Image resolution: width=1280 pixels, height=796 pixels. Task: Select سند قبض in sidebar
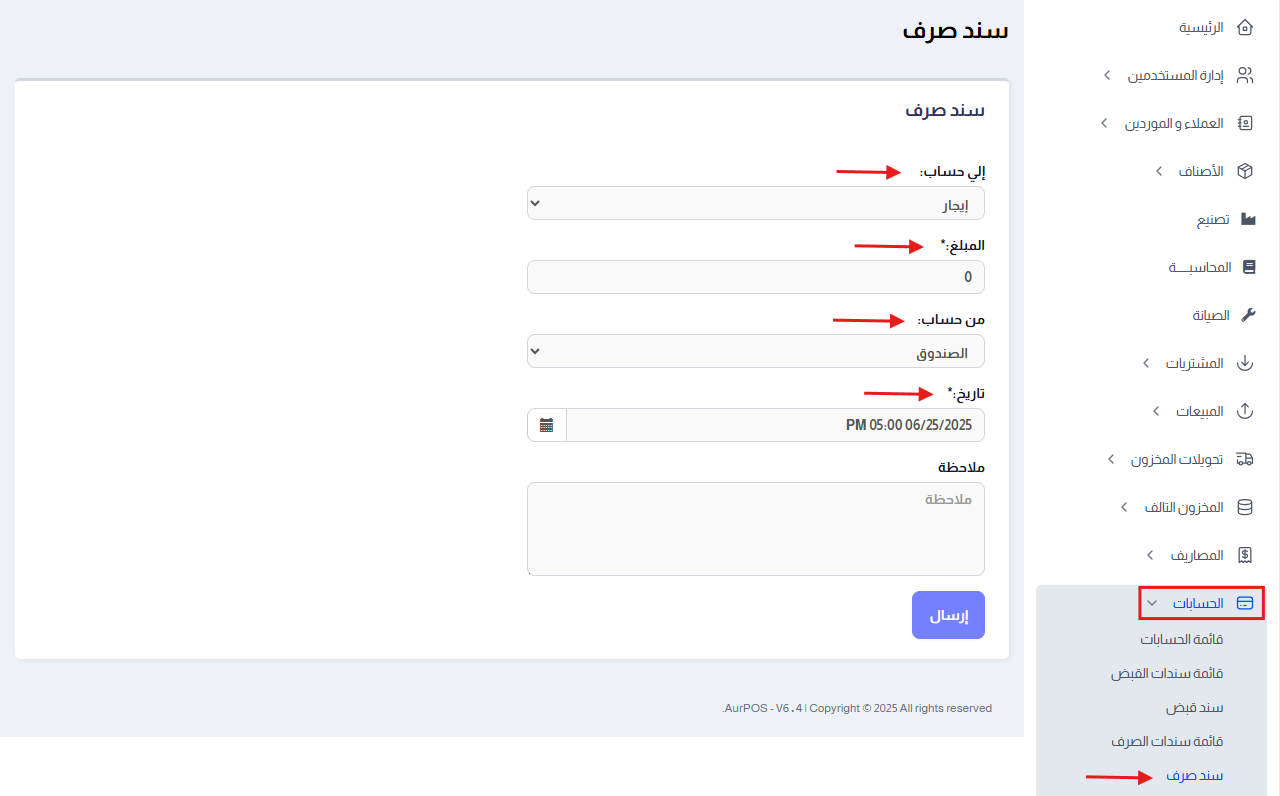click(1194, 708)
